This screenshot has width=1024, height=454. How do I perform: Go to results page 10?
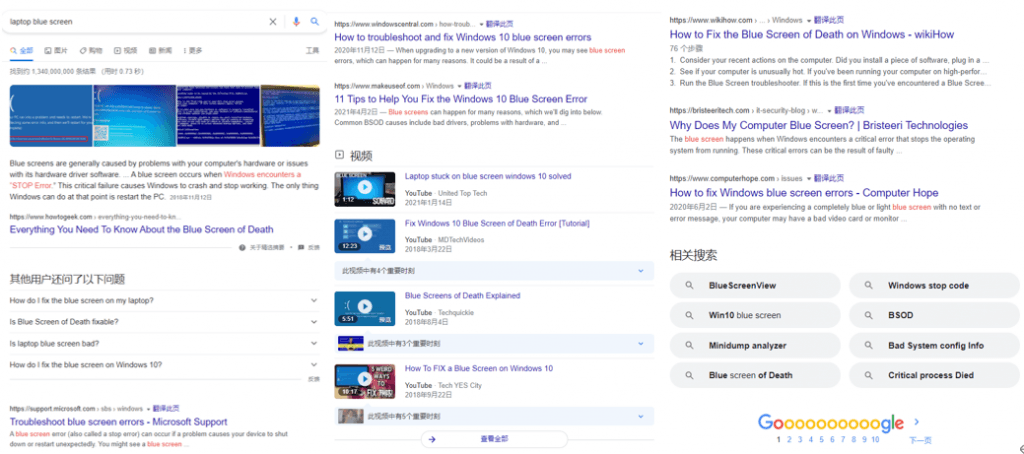pos(875,440)
